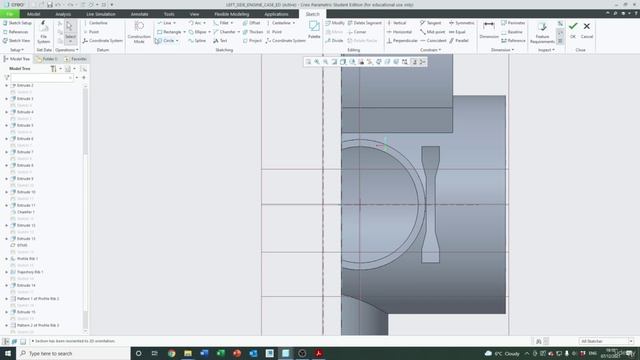Switch to the Analysis ribbon tab
640x360 pixels.
point(63,14)
